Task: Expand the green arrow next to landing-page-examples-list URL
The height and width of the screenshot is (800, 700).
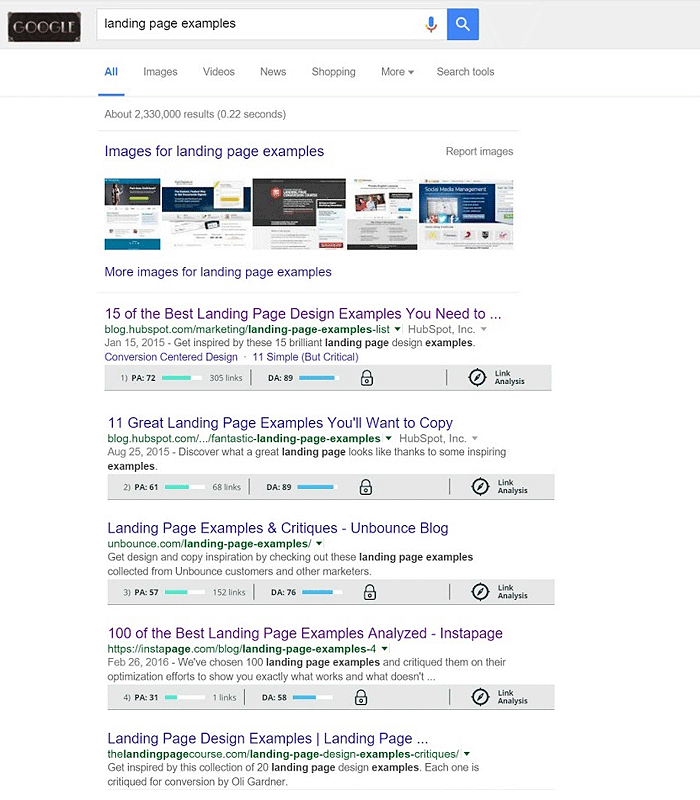Action: click(397, 330)
